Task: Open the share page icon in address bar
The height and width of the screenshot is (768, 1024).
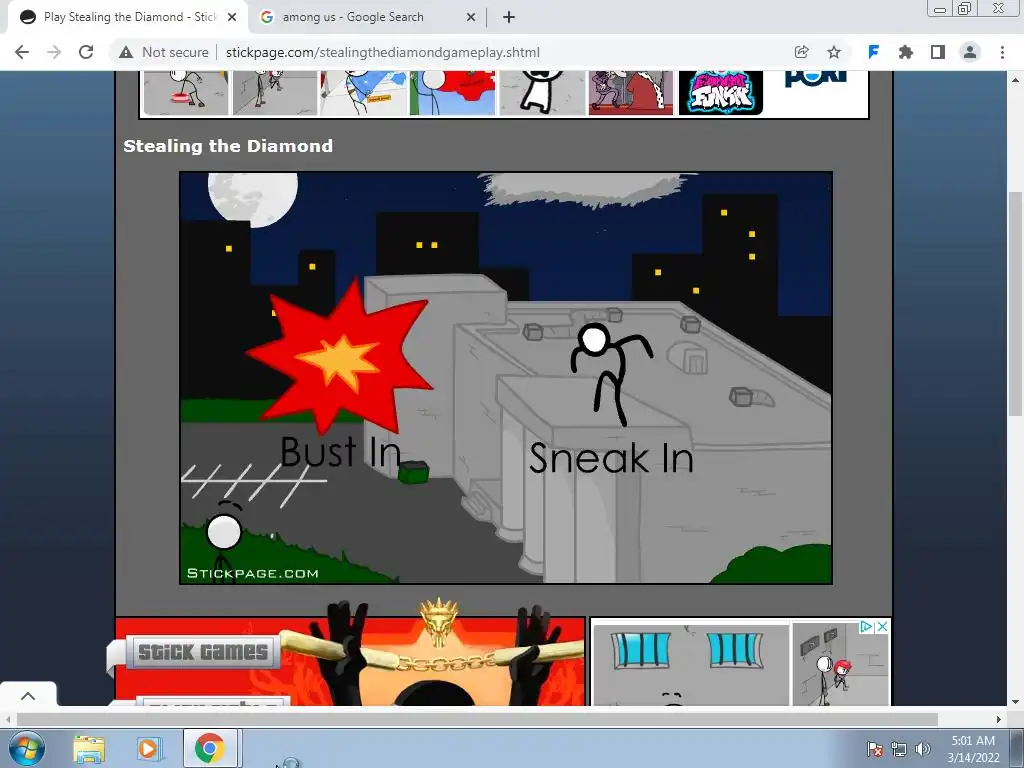Action: pos(801,52)
